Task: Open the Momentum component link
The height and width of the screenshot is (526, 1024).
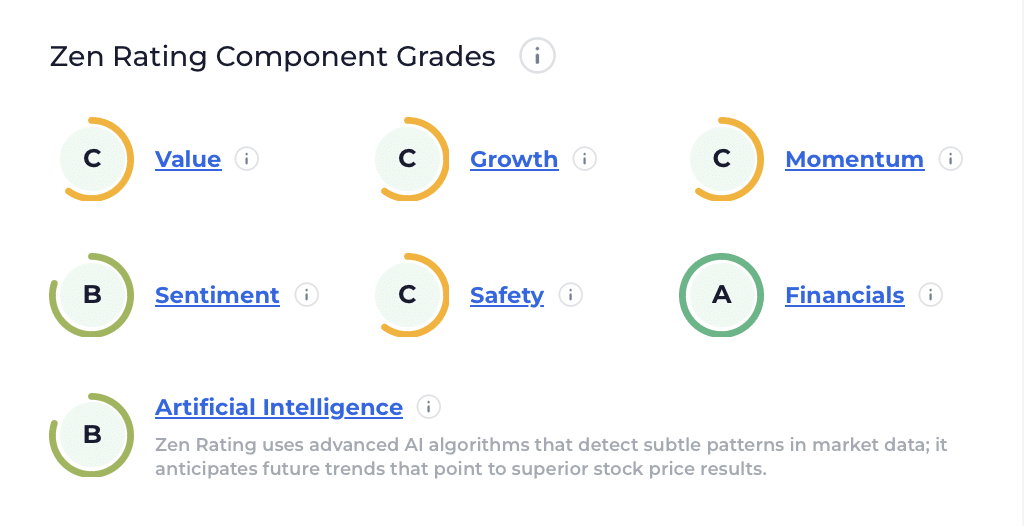Action: click(x=854, y=159)
